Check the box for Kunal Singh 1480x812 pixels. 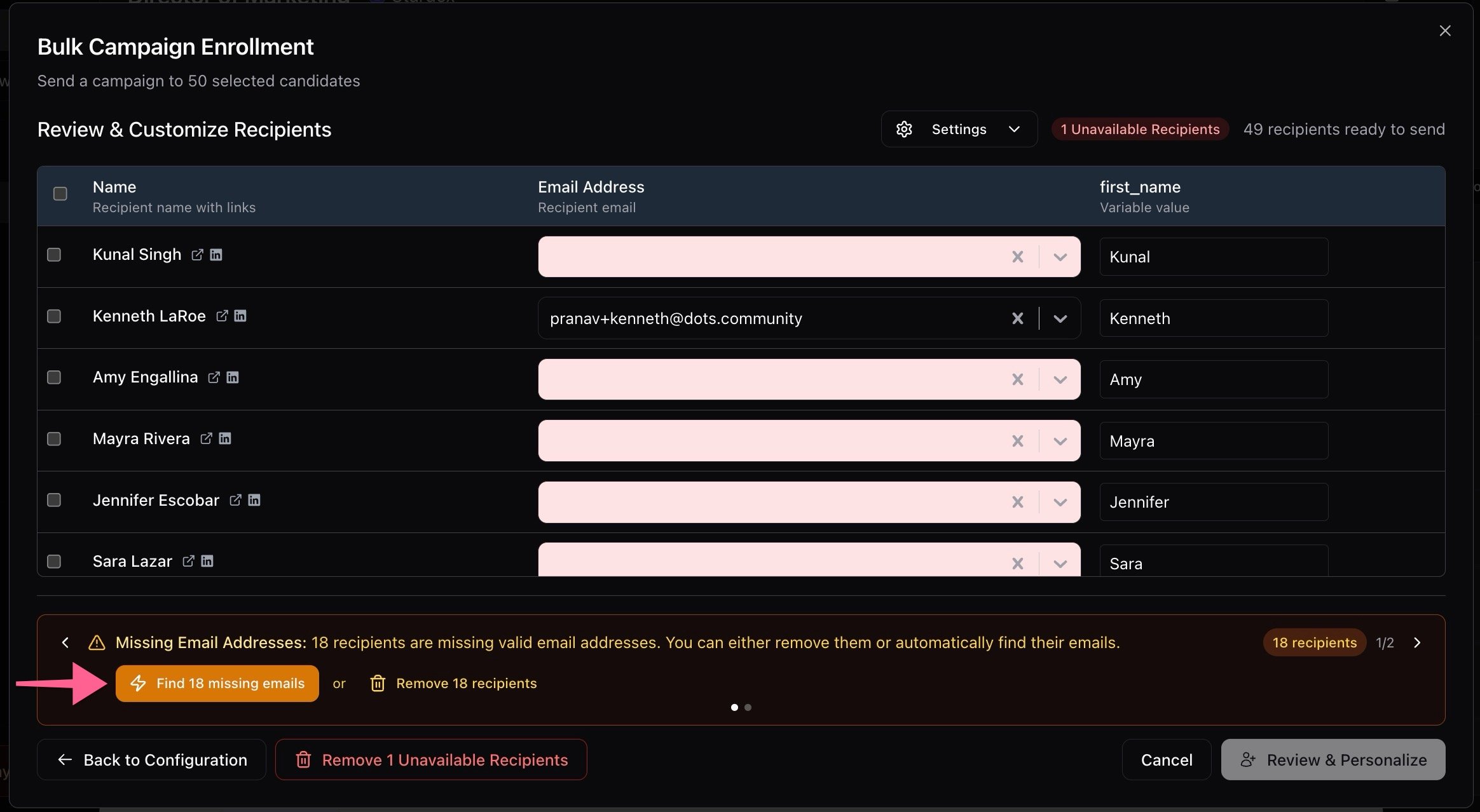pyautogui.click(x=54, y=255)
